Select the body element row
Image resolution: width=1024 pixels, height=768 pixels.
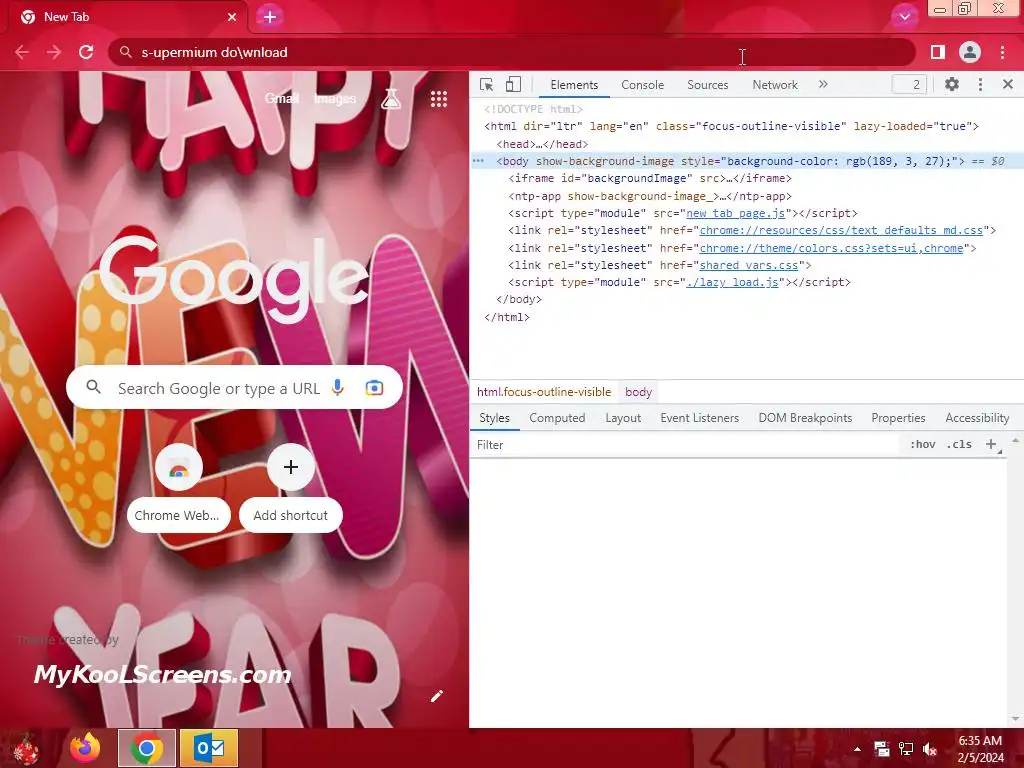tap(746, 161)
